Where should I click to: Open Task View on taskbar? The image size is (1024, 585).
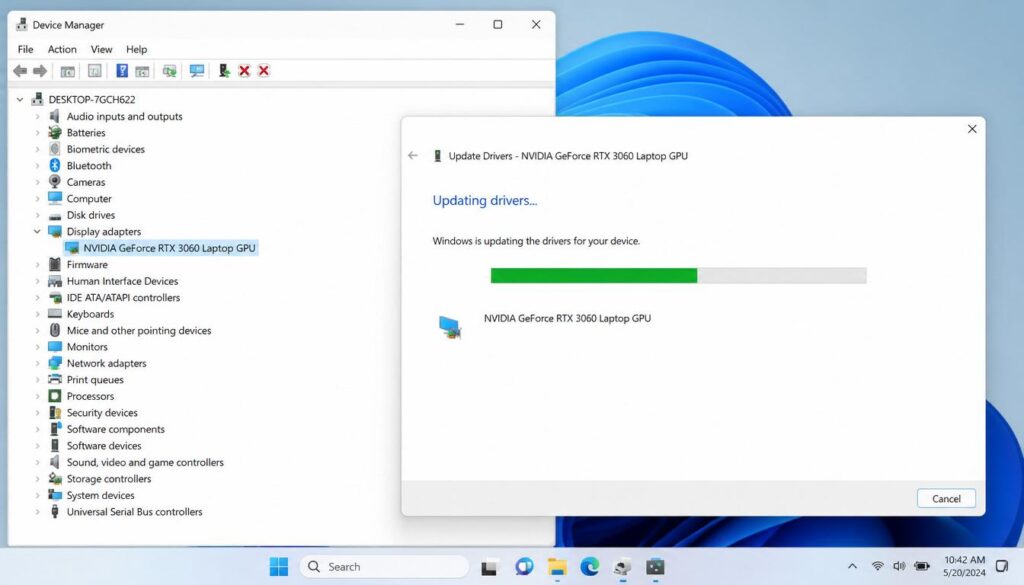click(x=489, y=567)
